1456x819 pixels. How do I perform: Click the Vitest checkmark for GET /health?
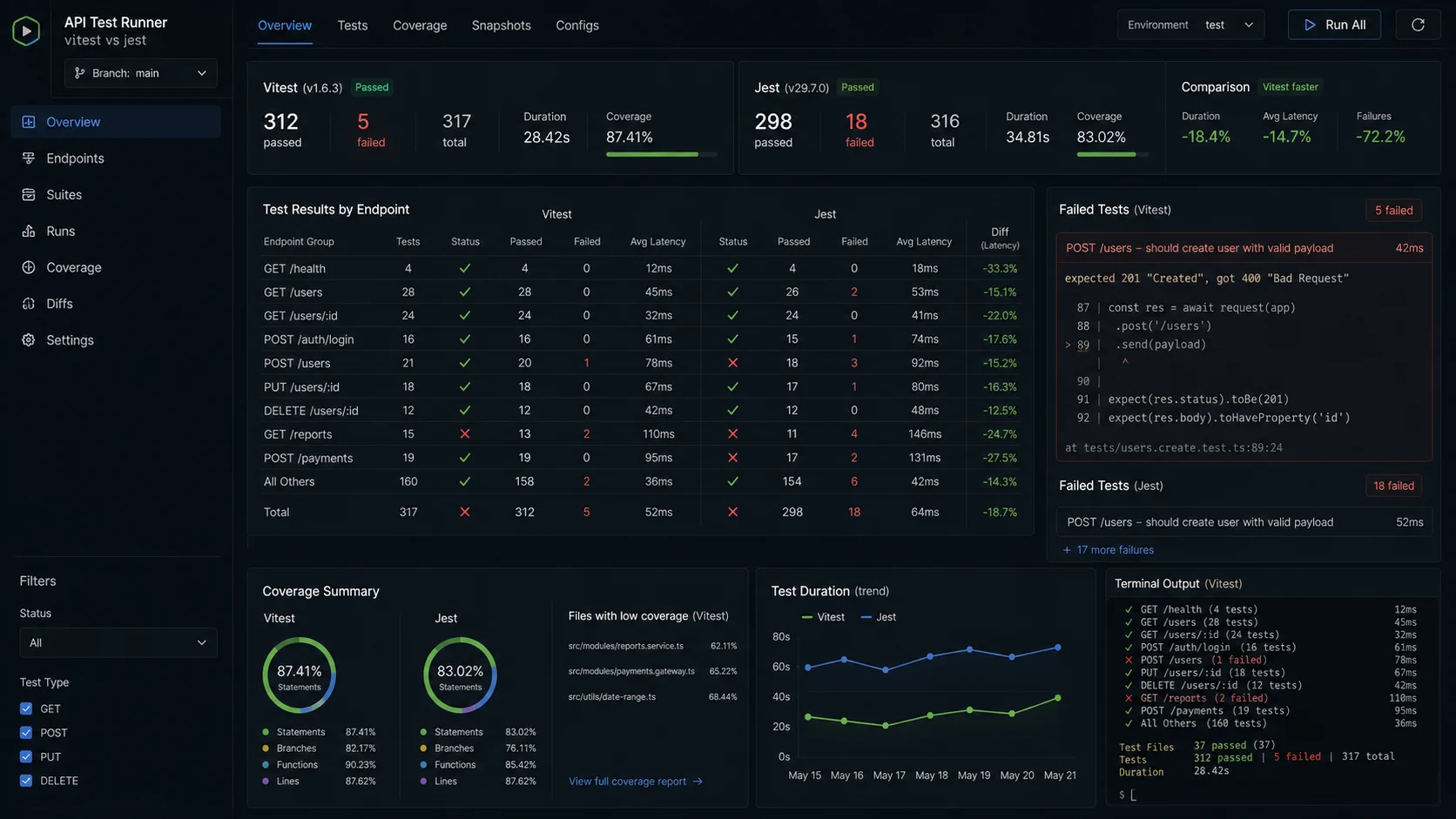tap(465, 268)
